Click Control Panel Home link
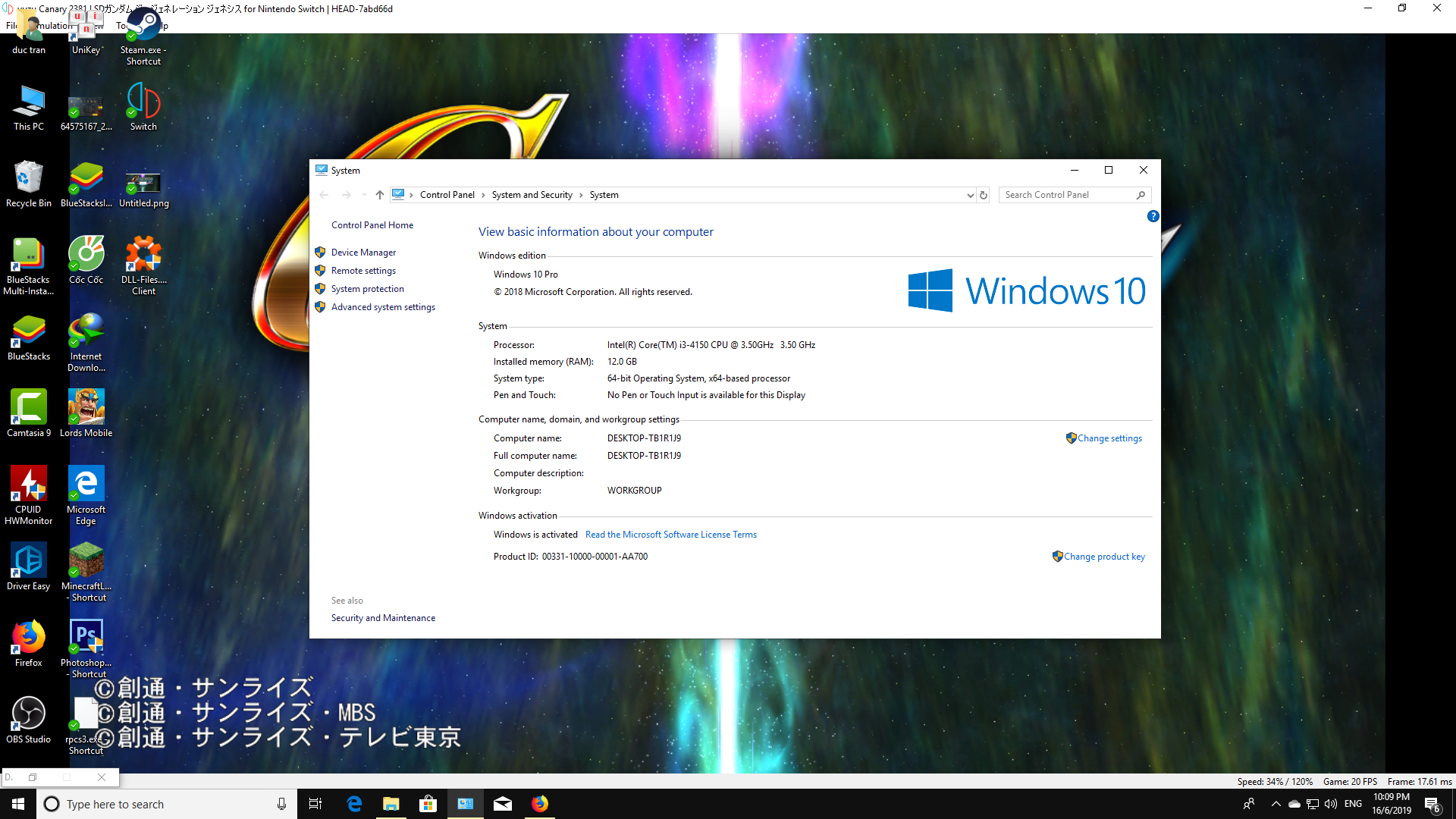Image resolution: width=1456 pixels, height=819 pixels. coord(372,225)
